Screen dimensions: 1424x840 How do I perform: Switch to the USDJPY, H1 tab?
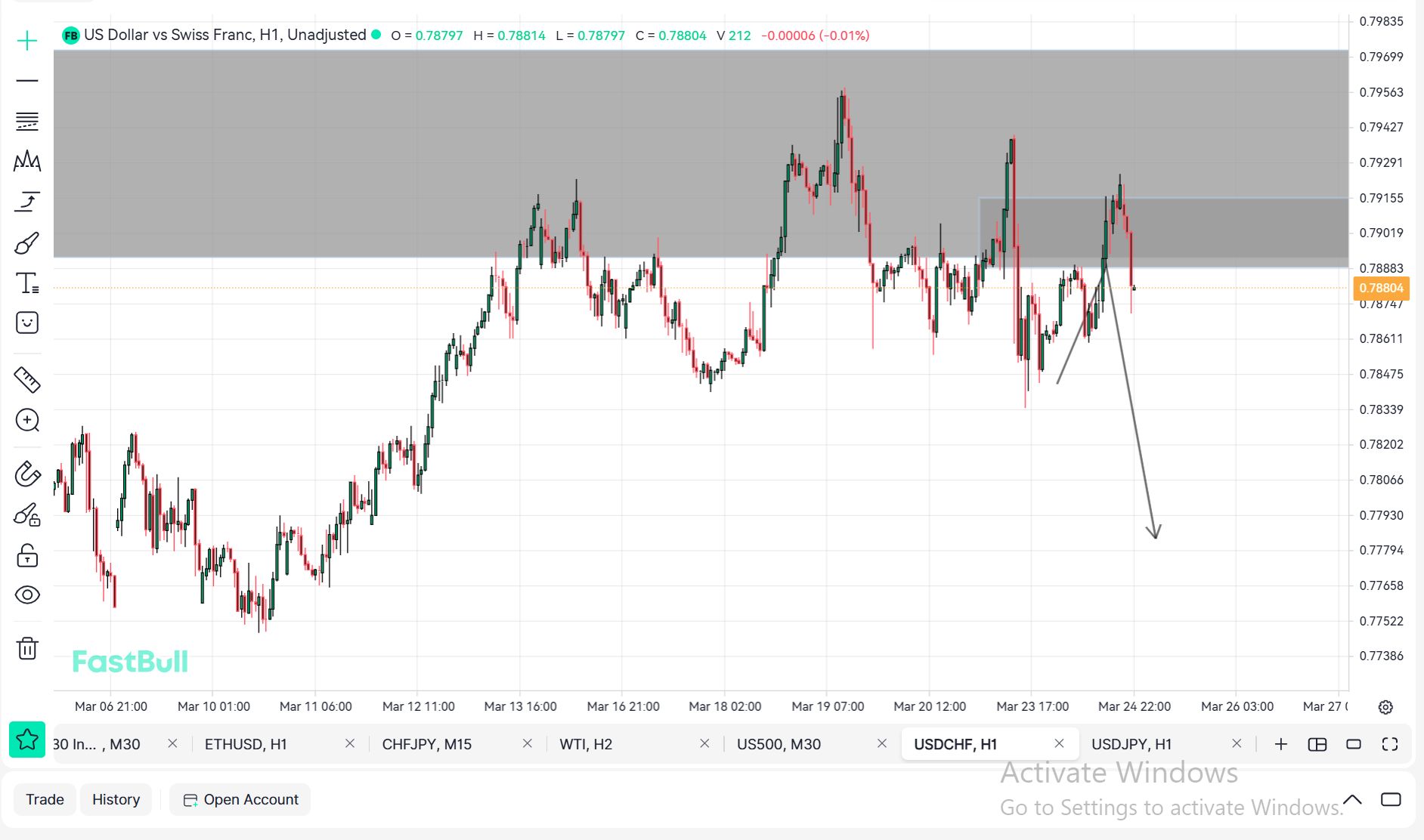coord(1131,744)
